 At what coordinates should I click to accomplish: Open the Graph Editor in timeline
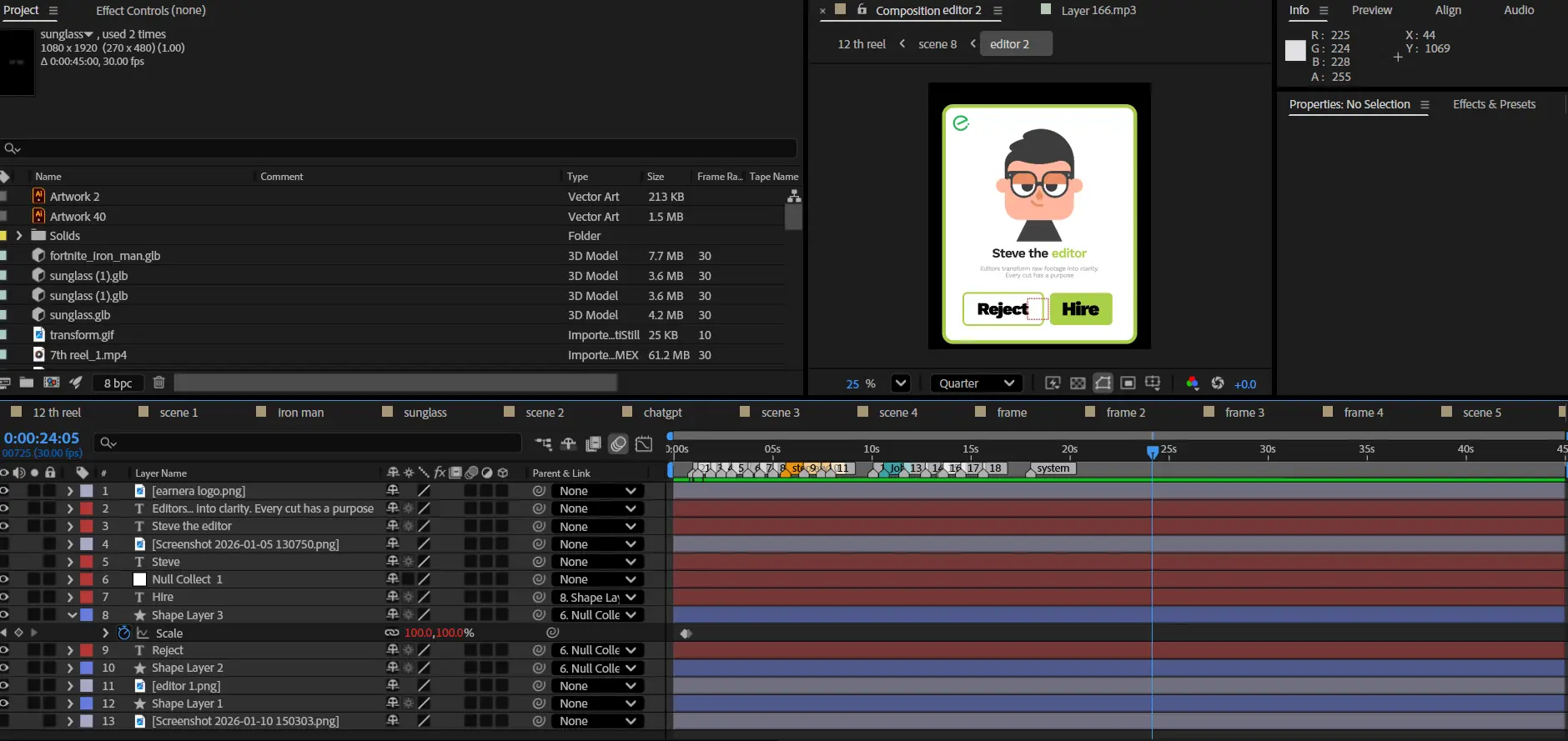[644, 444]
